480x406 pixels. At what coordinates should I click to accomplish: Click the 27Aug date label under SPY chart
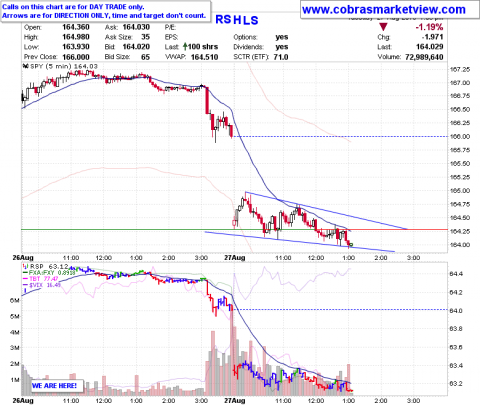click(234, 258)
